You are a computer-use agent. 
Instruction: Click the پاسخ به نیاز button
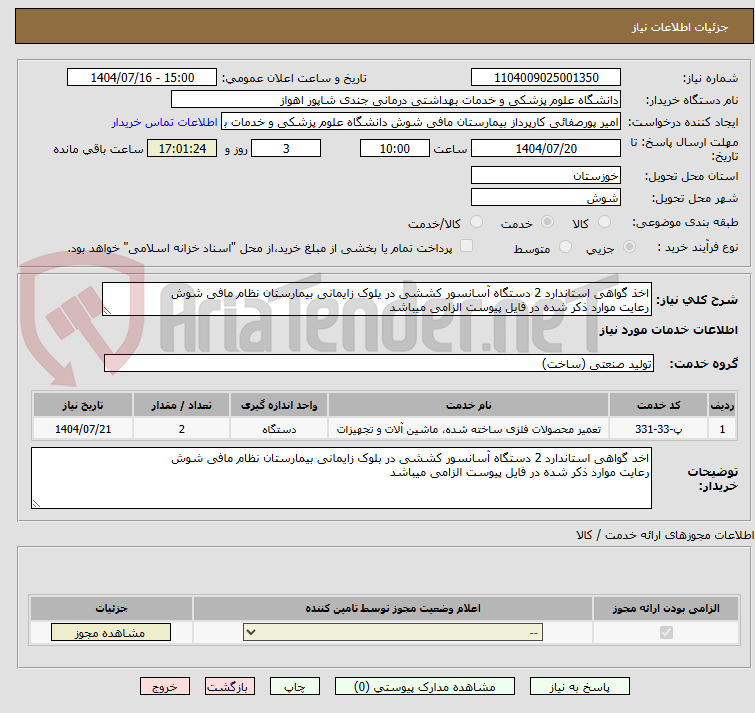point(580,687)
